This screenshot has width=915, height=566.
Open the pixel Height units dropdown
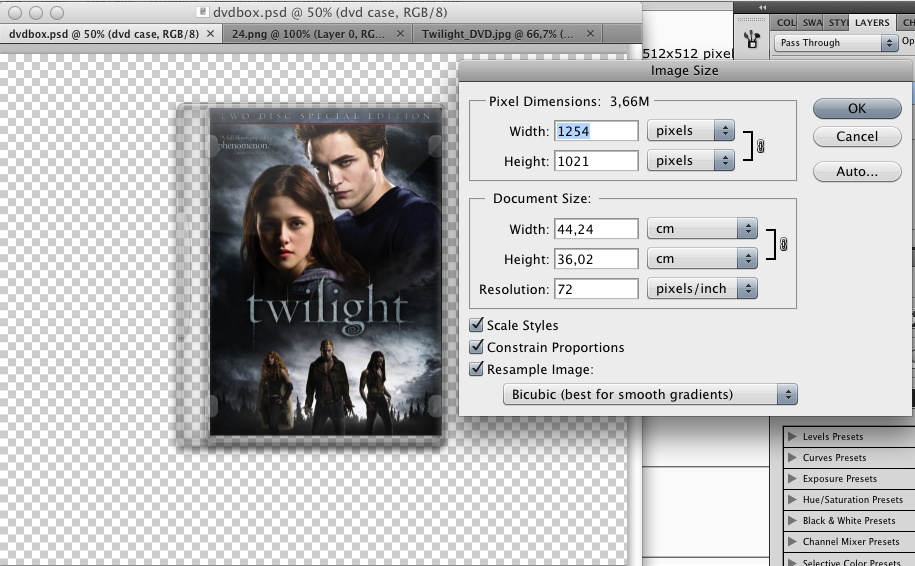click(690, 160)
